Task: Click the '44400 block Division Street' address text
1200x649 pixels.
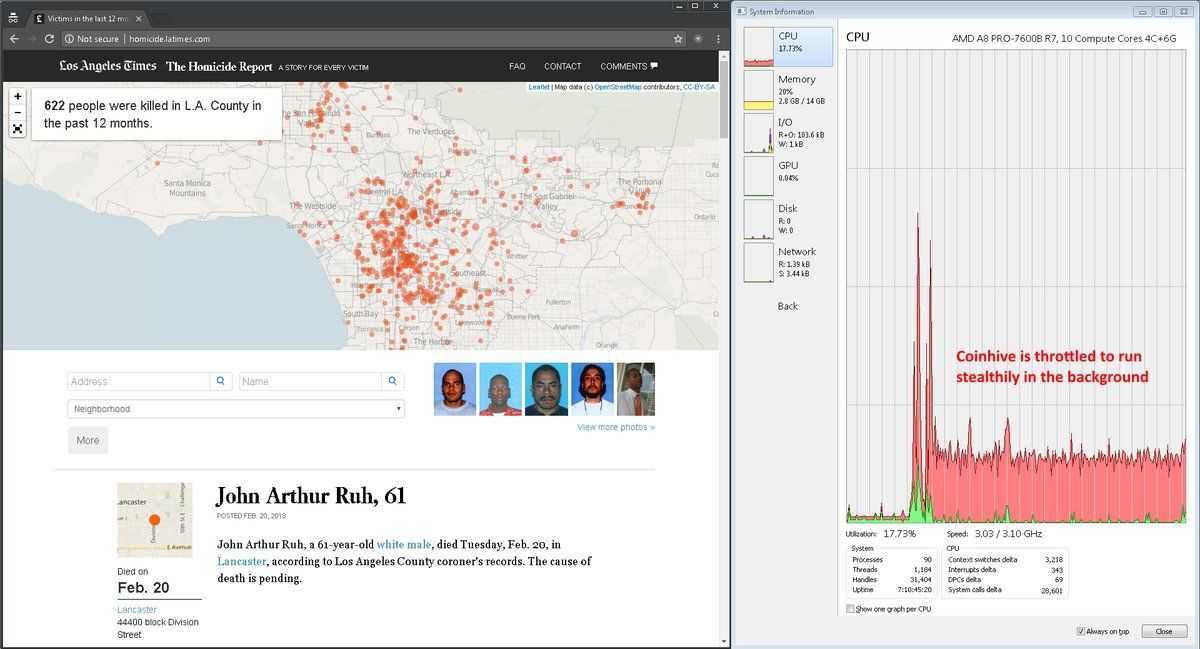Action: [x=158, y=628]
